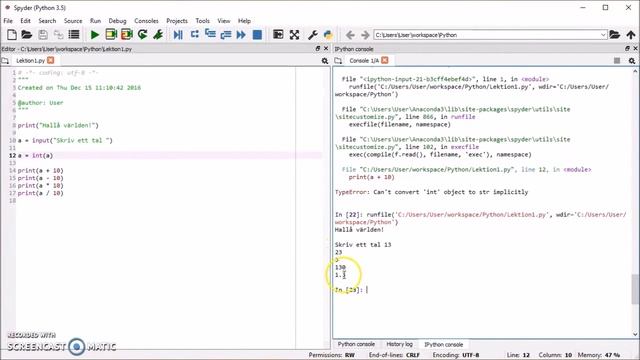Switch to the bottom IPython console tab
This screenshot has width=640, height=360.
tap(444, 344)
